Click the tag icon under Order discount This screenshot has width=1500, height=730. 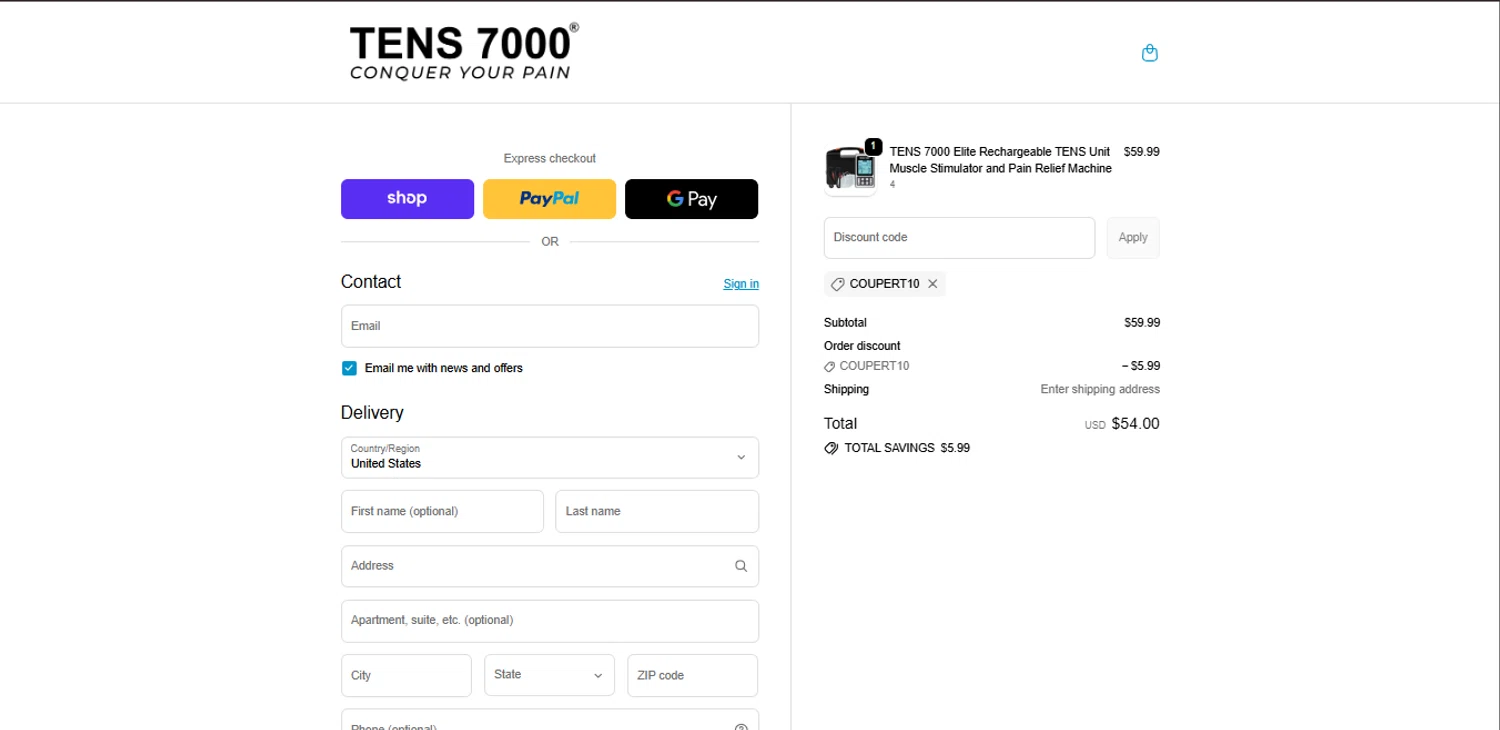[x=830, y=366]
